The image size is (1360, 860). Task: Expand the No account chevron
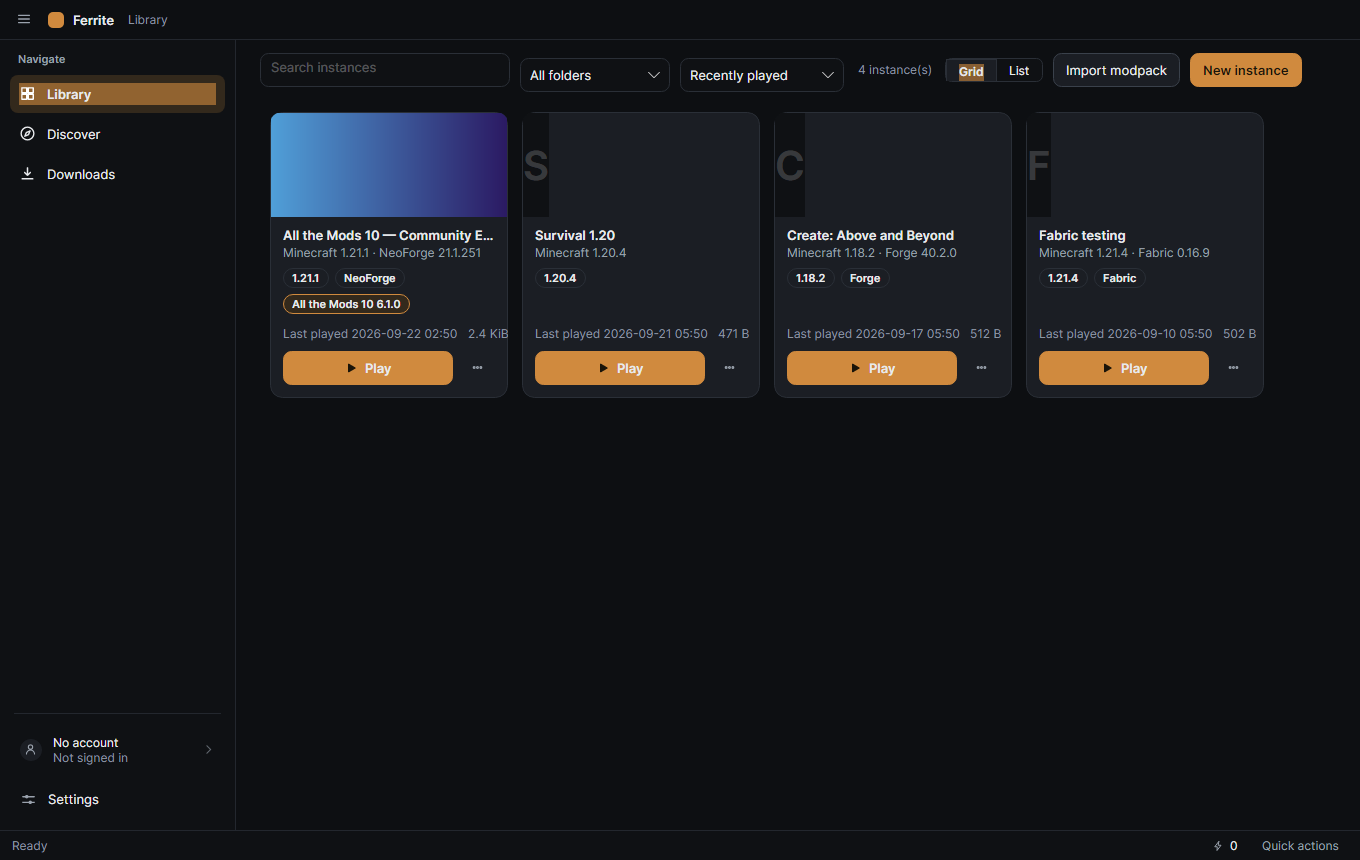point(208,749)
